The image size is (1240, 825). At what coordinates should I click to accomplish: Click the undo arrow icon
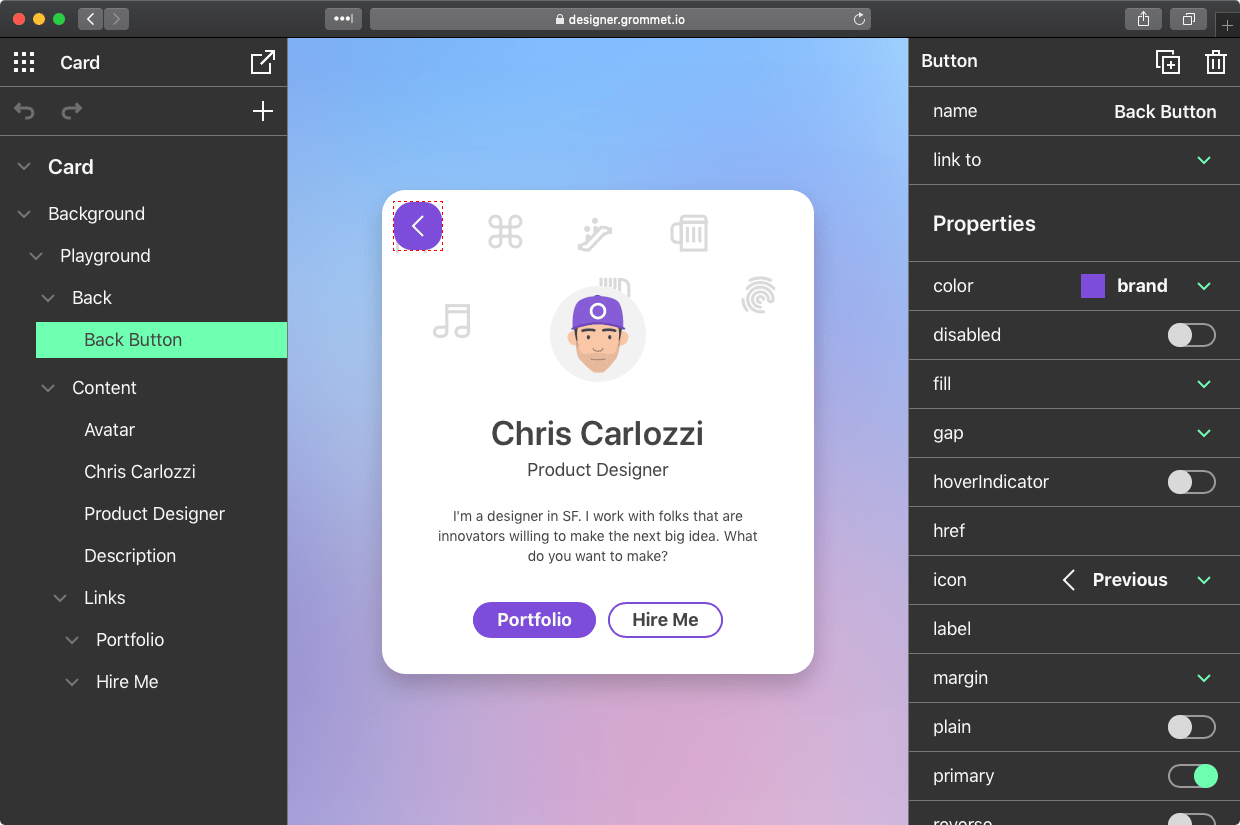point(25,111)
